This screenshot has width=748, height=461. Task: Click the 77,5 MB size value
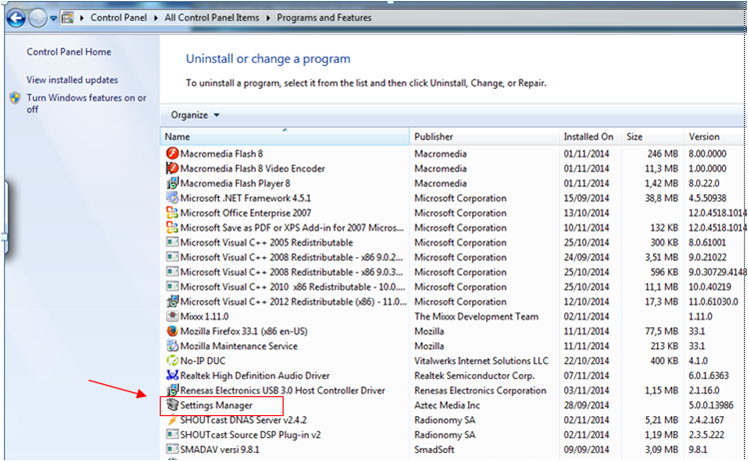coord(662,331)
